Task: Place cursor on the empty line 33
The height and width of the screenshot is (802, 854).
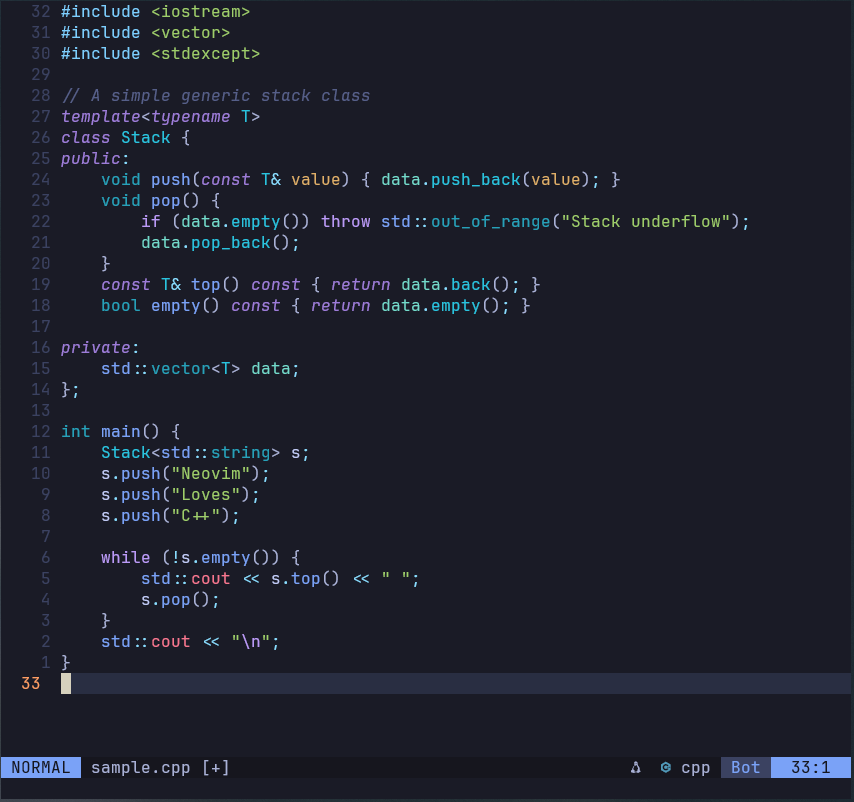Action: click(x=400, y=684)
